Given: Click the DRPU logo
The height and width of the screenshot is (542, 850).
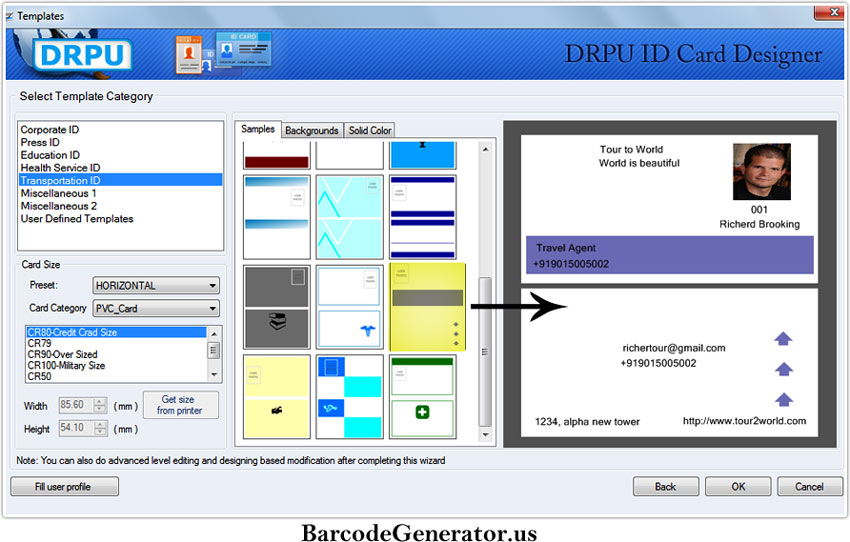Looking at the screenshot, I should click(82, 55).
